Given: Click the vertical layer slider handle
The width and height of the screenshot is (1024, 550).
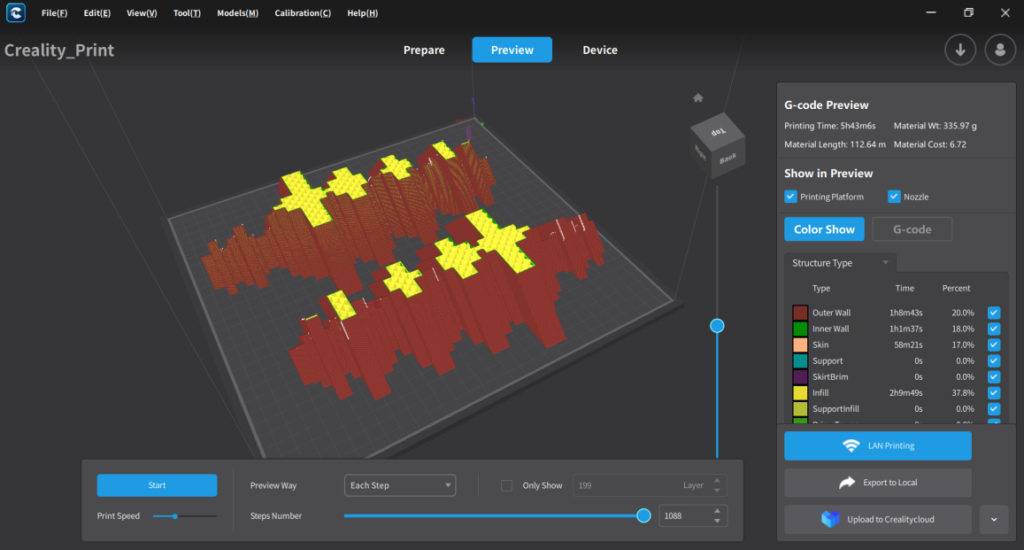Looking at the screenshot, I should coord(717,326).
